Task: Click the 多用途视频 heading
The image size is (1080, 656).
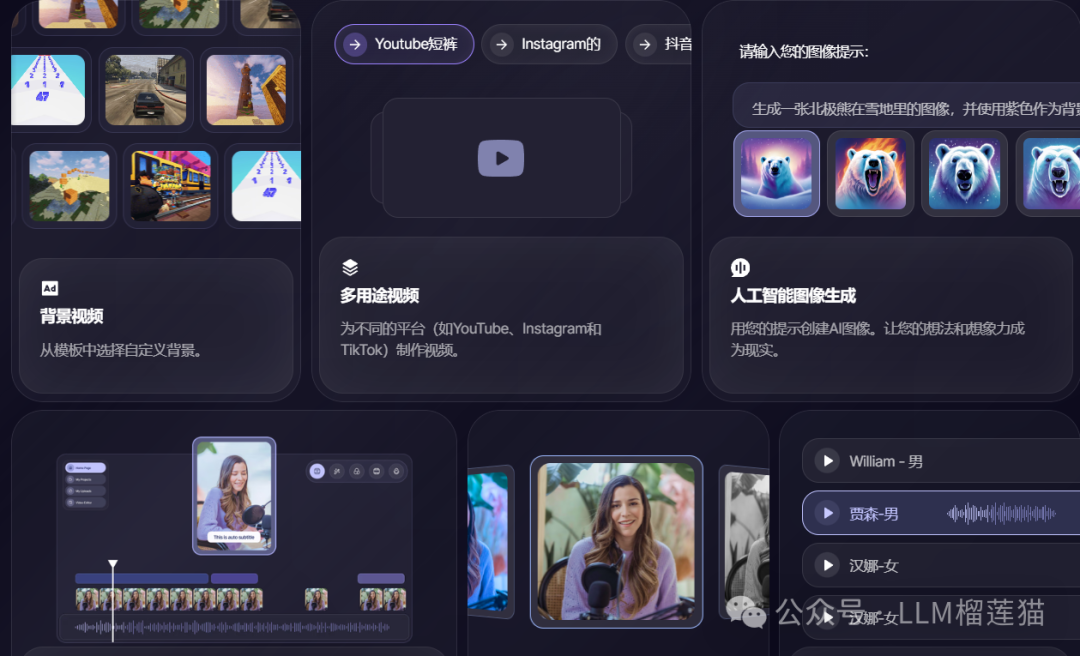Action: [380, 296]
